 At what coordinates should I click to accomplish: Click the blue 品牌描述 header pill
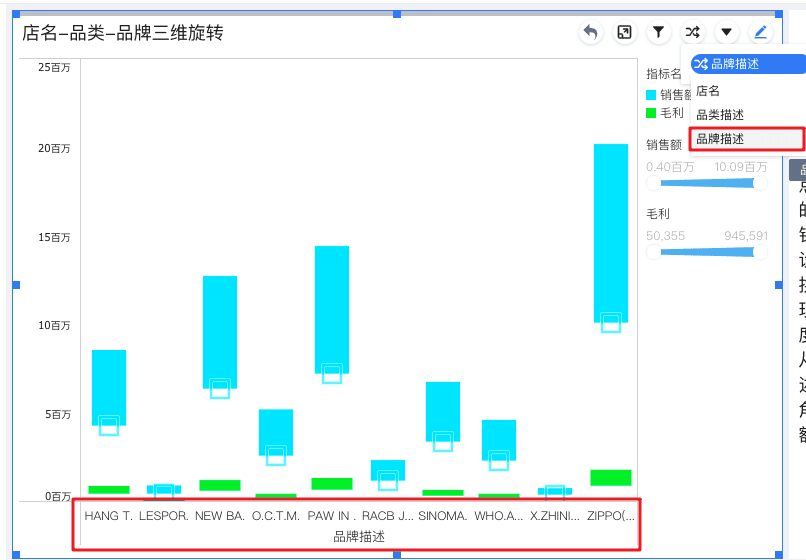pos(748,64)
